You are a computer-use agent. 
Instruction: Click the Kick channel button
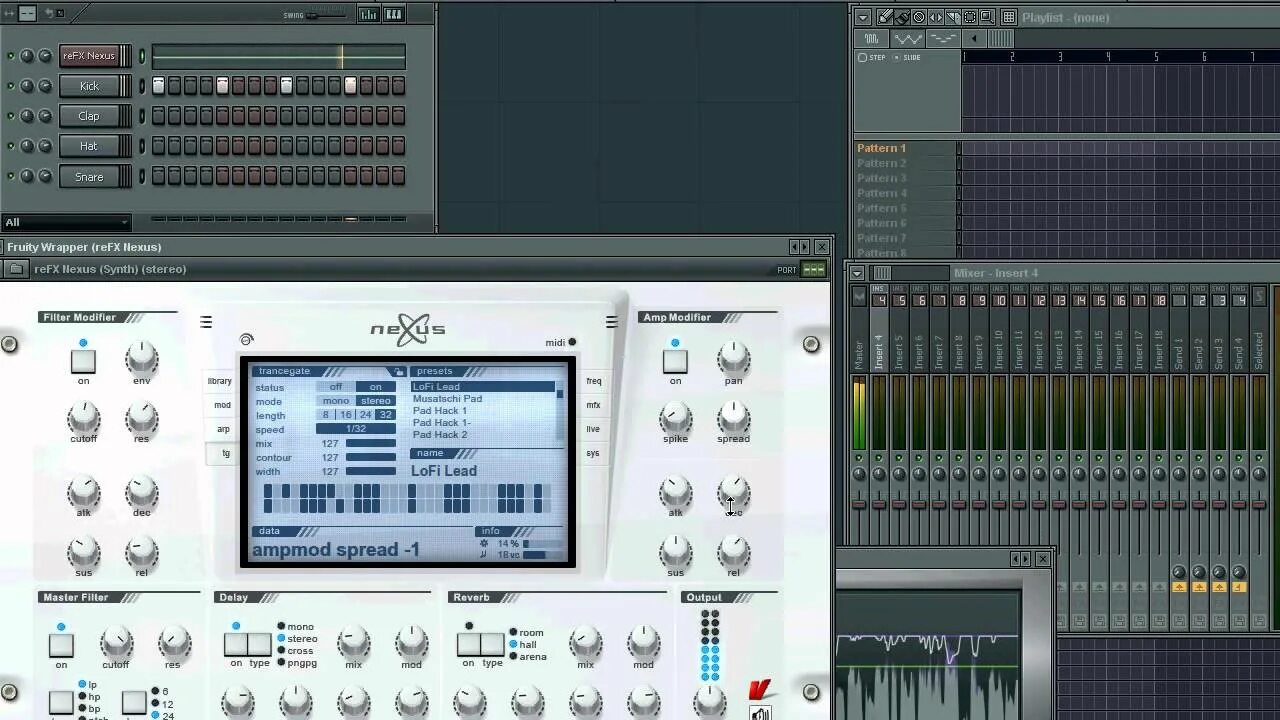90,86
